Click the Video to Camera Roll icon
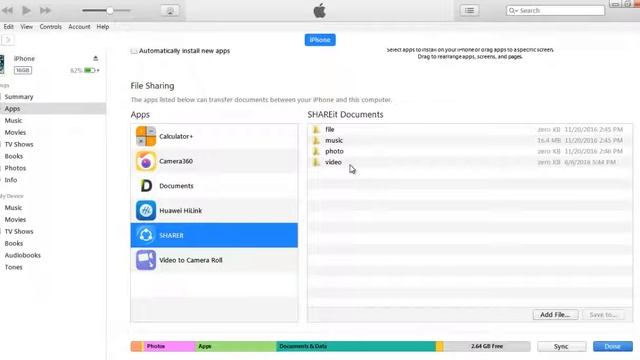The image size is (640, 360). [146, 260]
